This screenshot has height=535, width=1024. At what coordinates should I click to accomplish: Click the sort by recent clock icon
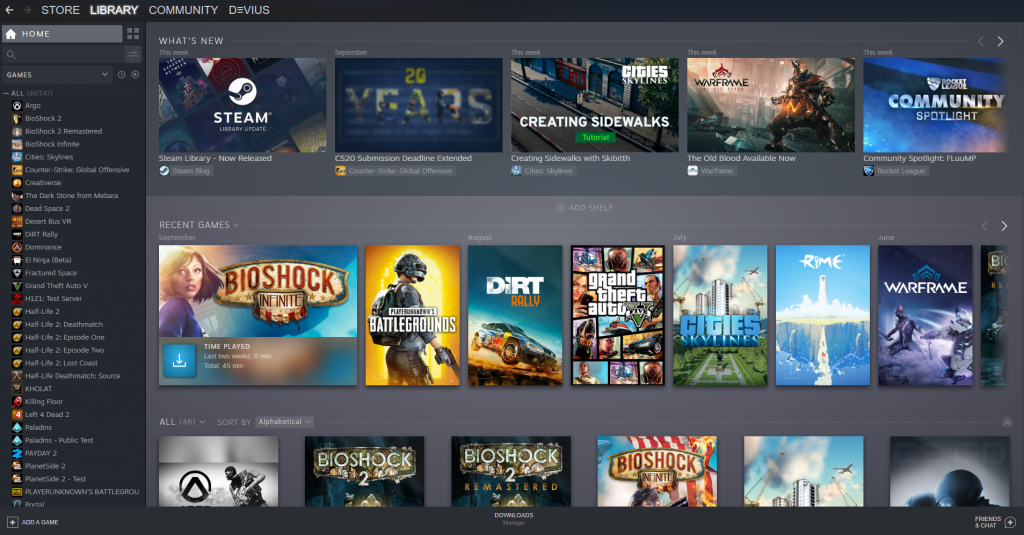(x=121, y=75)
